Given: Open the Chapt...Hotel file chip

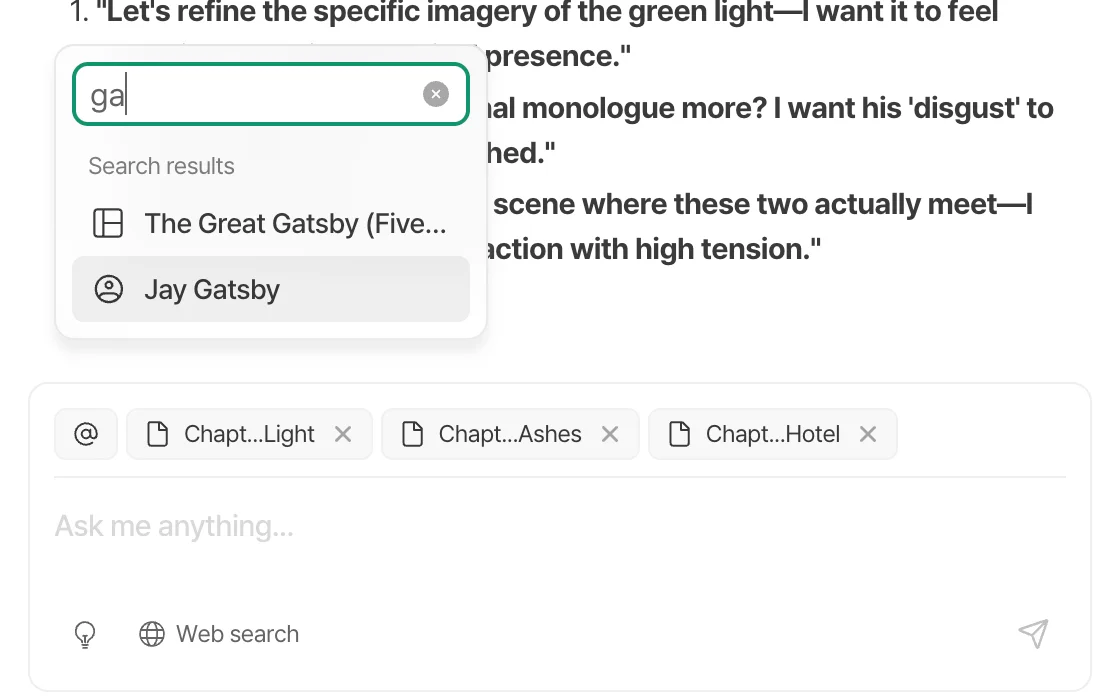Looking at the screenshot, I should (772, 434).
